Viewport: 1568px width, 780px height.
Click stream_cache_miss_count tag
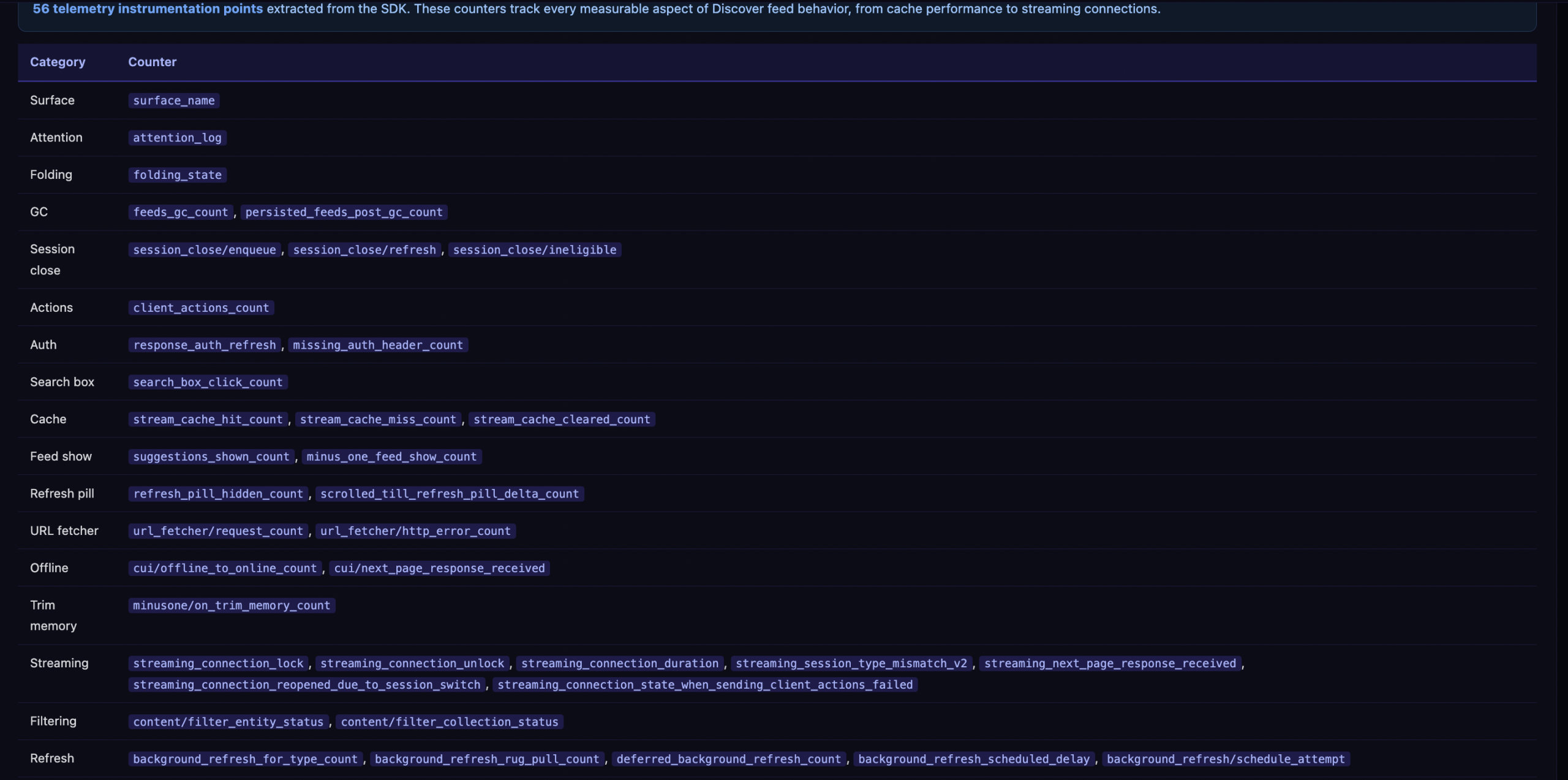378,420
